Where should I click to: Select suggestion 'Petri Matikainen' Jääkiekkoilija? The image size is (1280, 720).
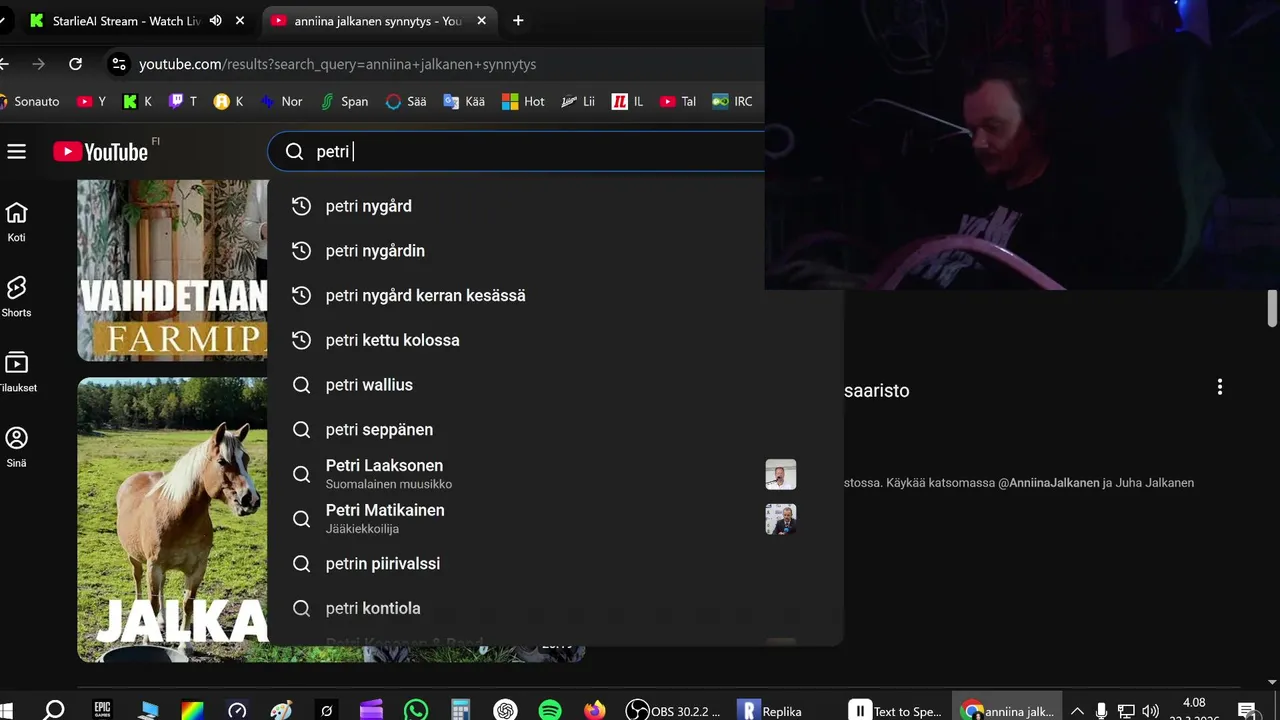point(555,519)
